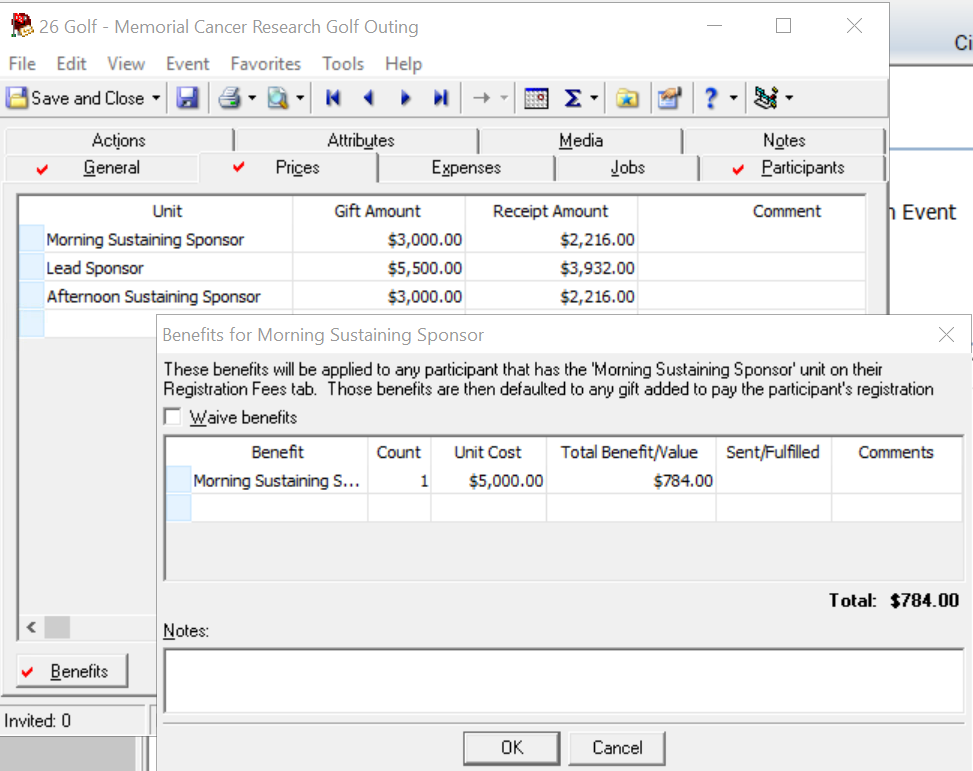
Task: Switch to the General tab
Action: pos(103,168)
